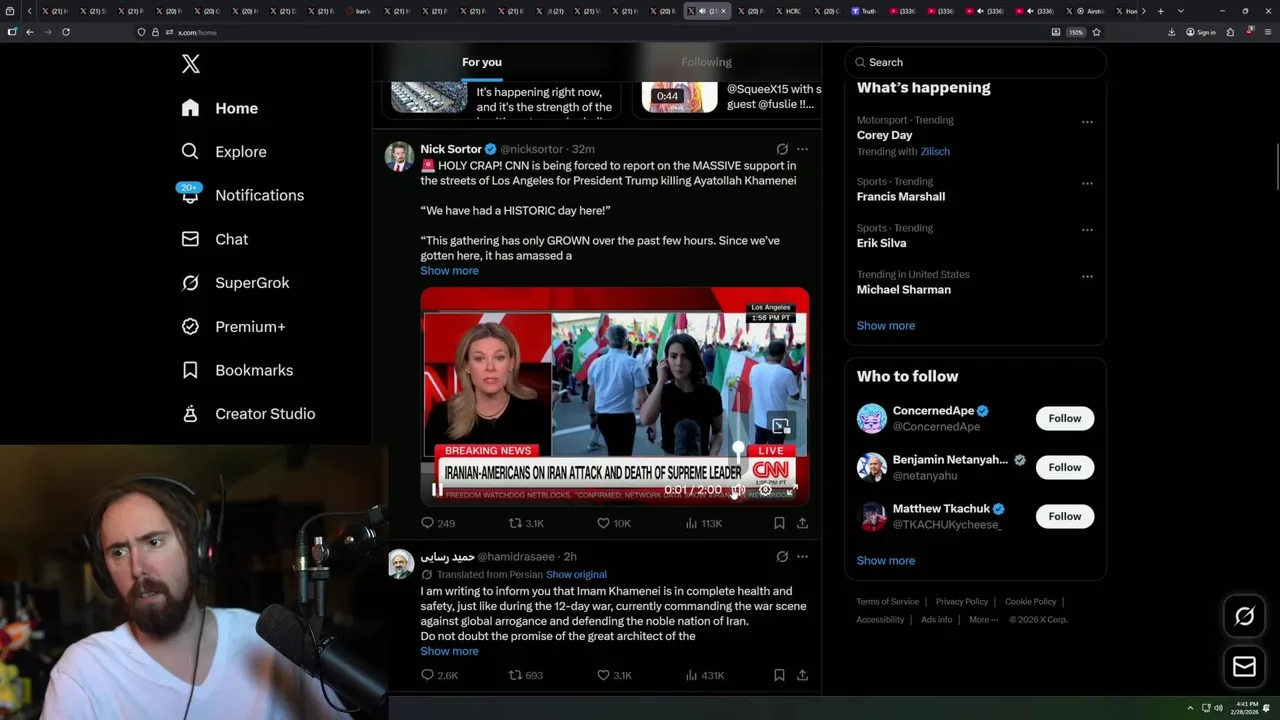This screenshot has height=720, width=1280.
Task: Open Home from the sidebar
Action: 220,108
